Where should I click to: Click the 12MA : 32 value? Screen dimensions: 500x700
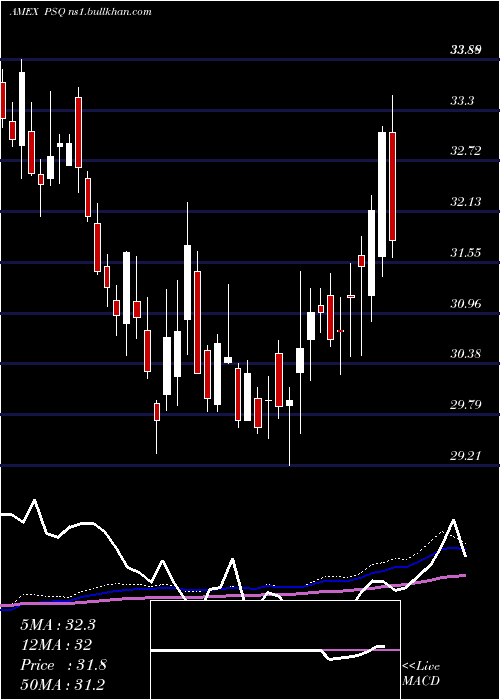[56, 645]
